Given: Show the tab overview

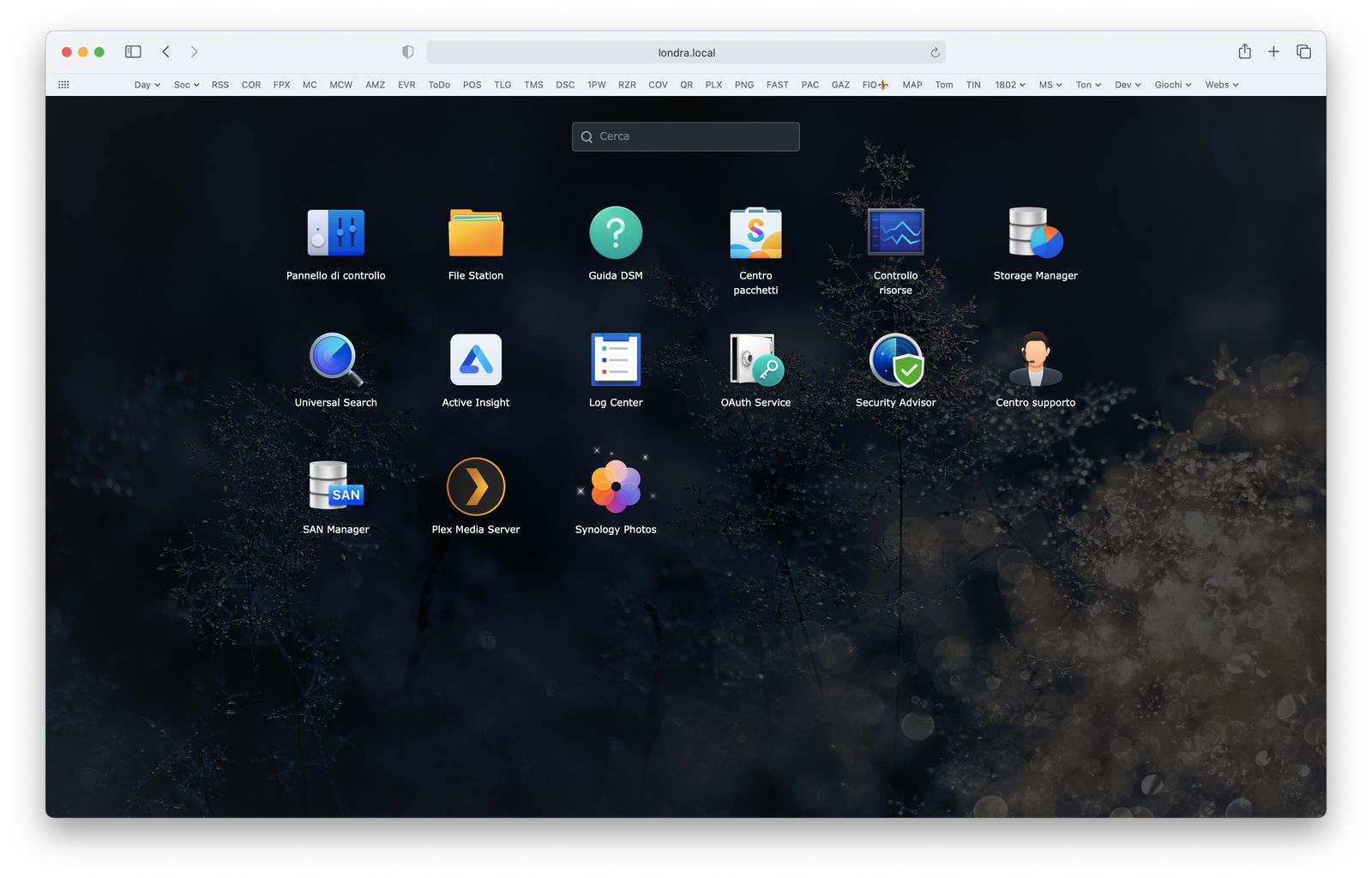Looking at the screenshot, I should point(1304,51).
